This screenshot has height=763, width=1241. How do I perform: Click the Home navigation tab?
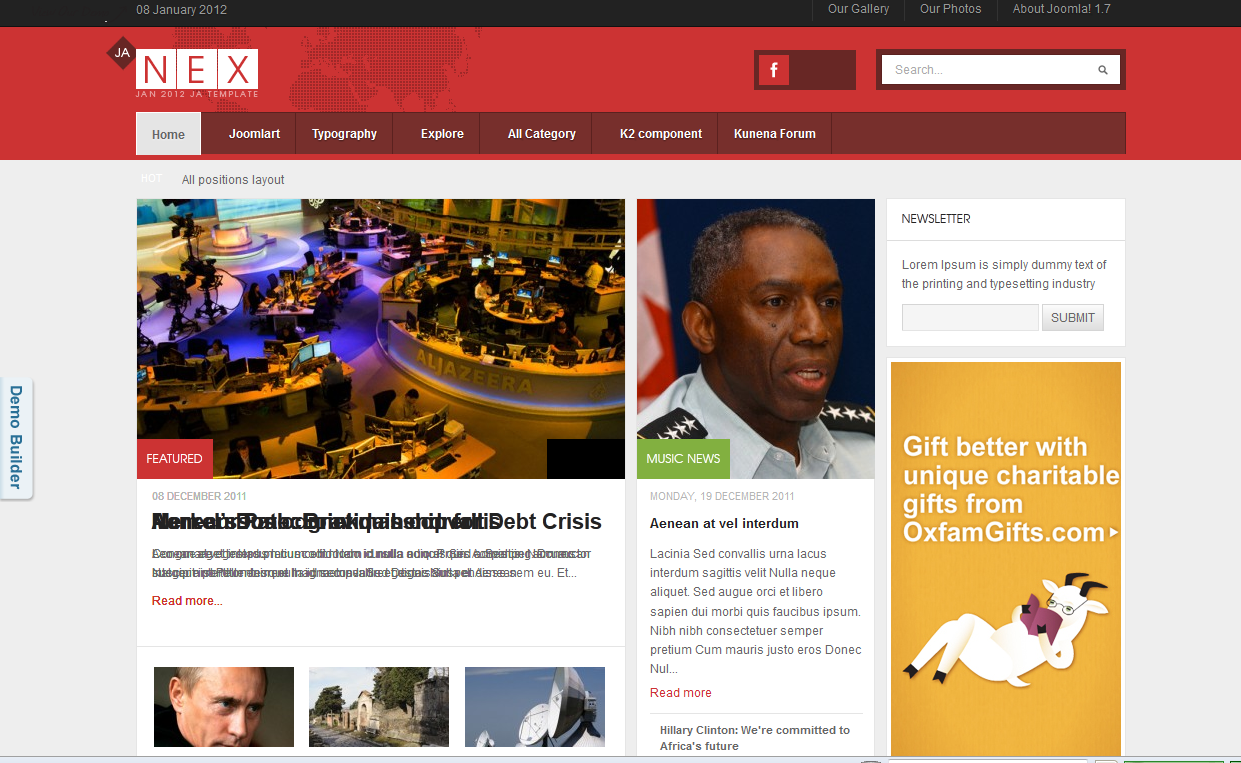pyautogui.click(x=168, y=135)
